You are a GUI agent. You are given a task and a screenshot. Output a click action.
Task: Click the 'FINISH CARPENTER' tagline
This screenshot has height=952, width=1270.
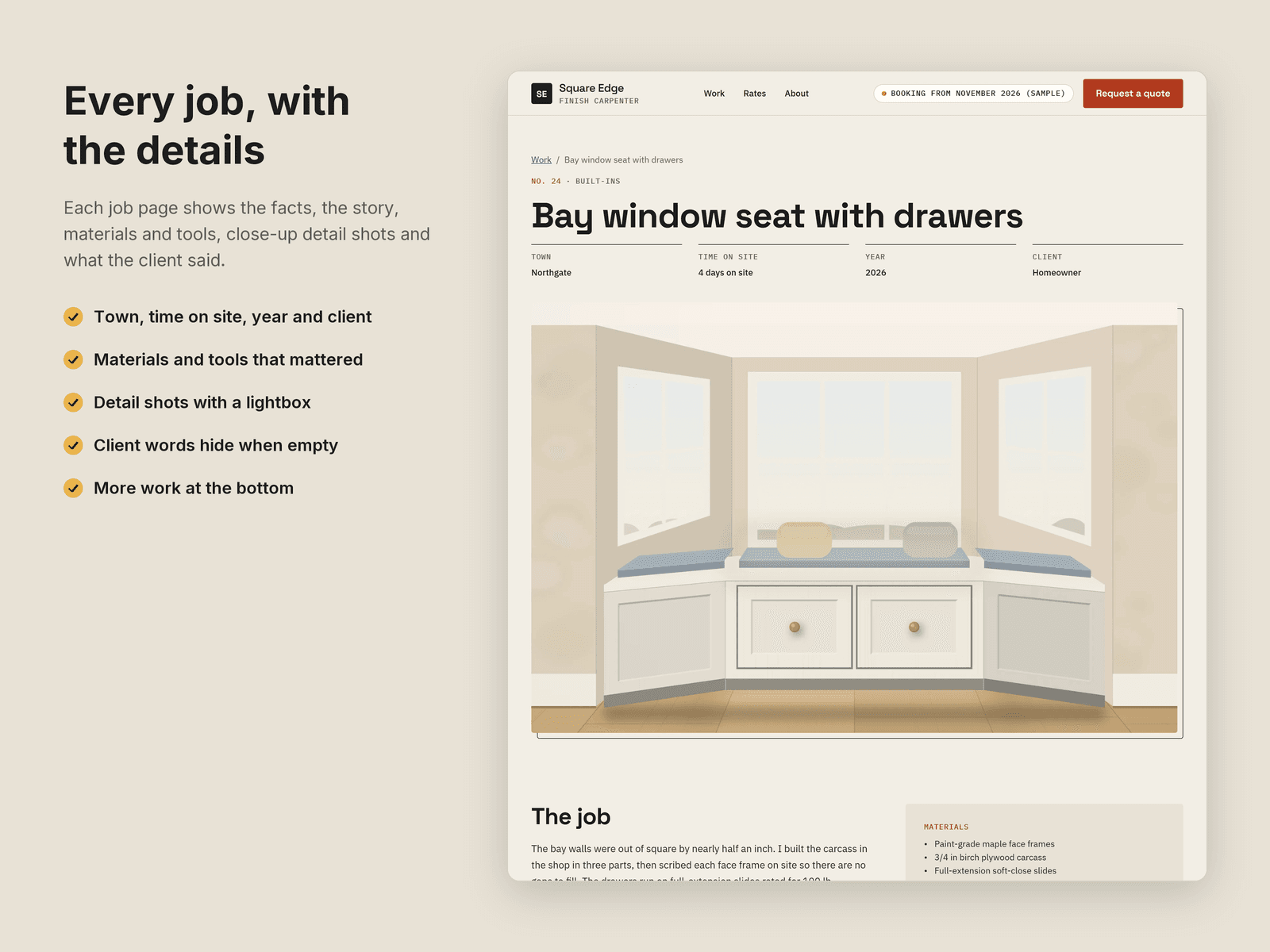pos(598,102)
